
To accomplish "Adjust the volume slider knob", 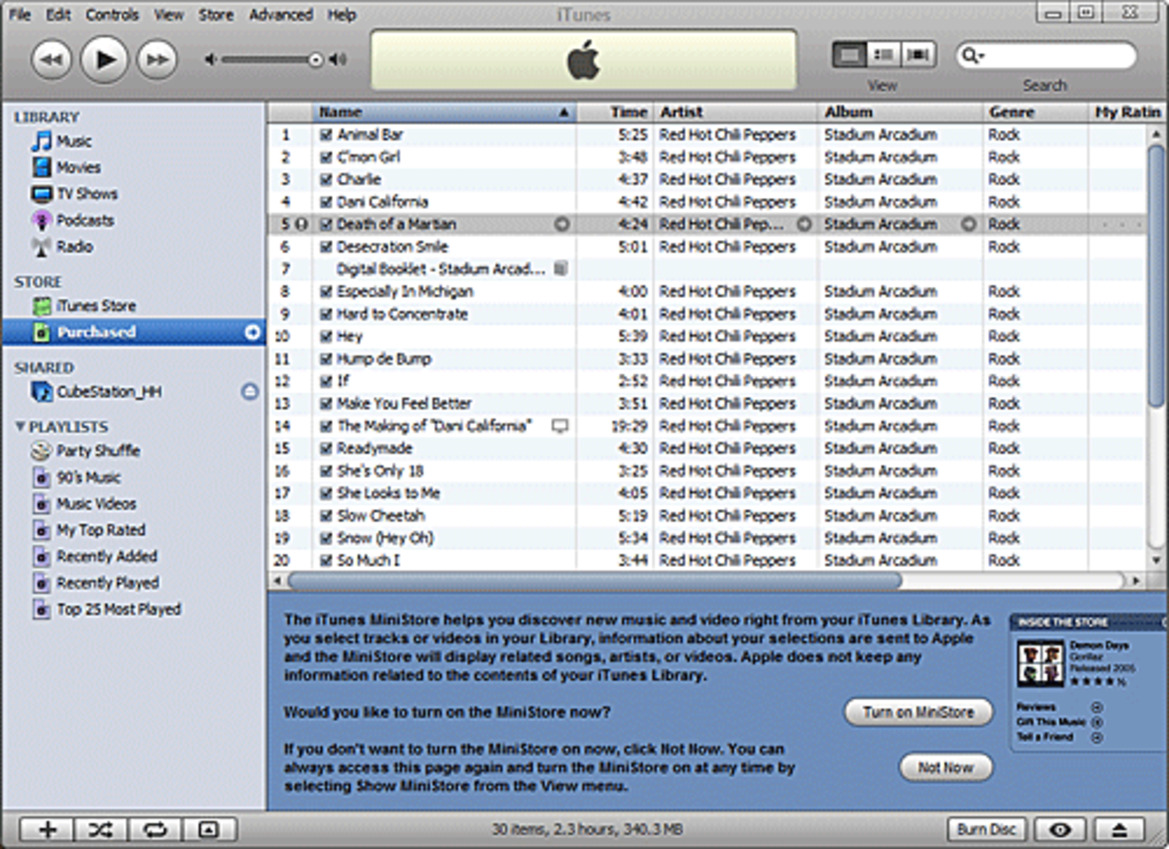I will coord(316,60).
